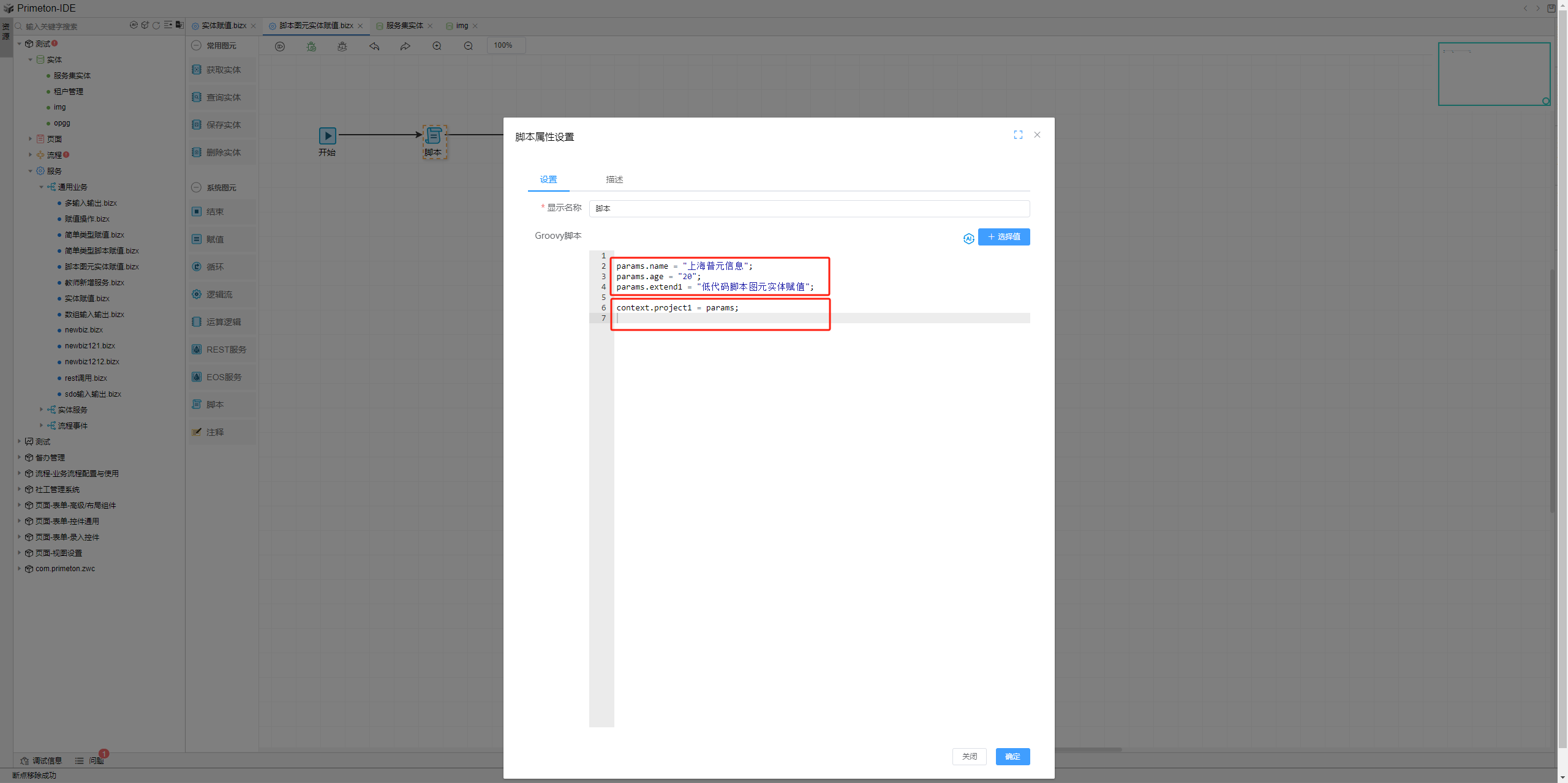1568x783 pixels.
Task: Expand the 实体服务 tree node
Action: 42,410
